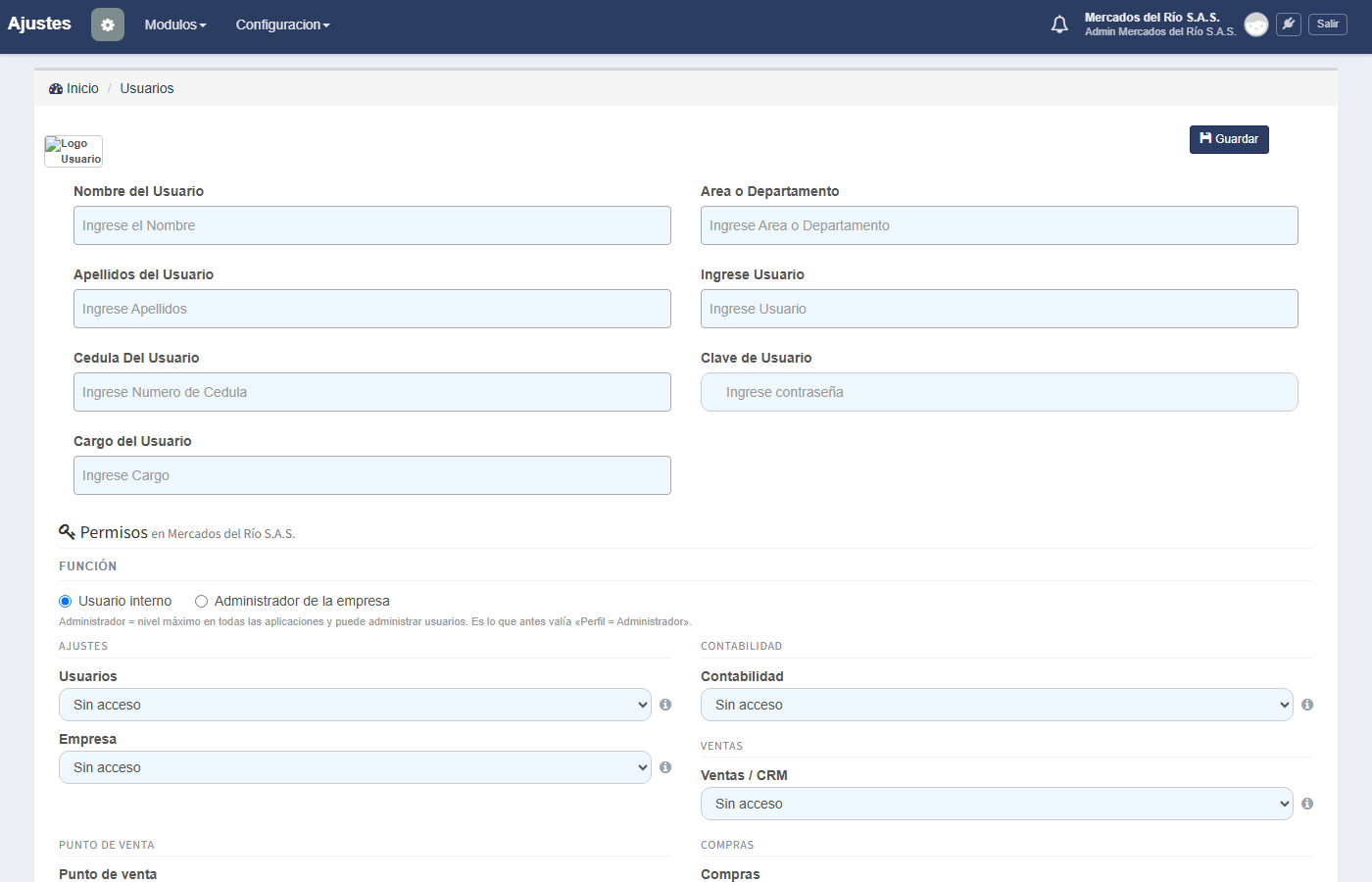Focus the Ingrese Usuario field
Viewport: 1372px width, 882px height.
coord(1000,309)
